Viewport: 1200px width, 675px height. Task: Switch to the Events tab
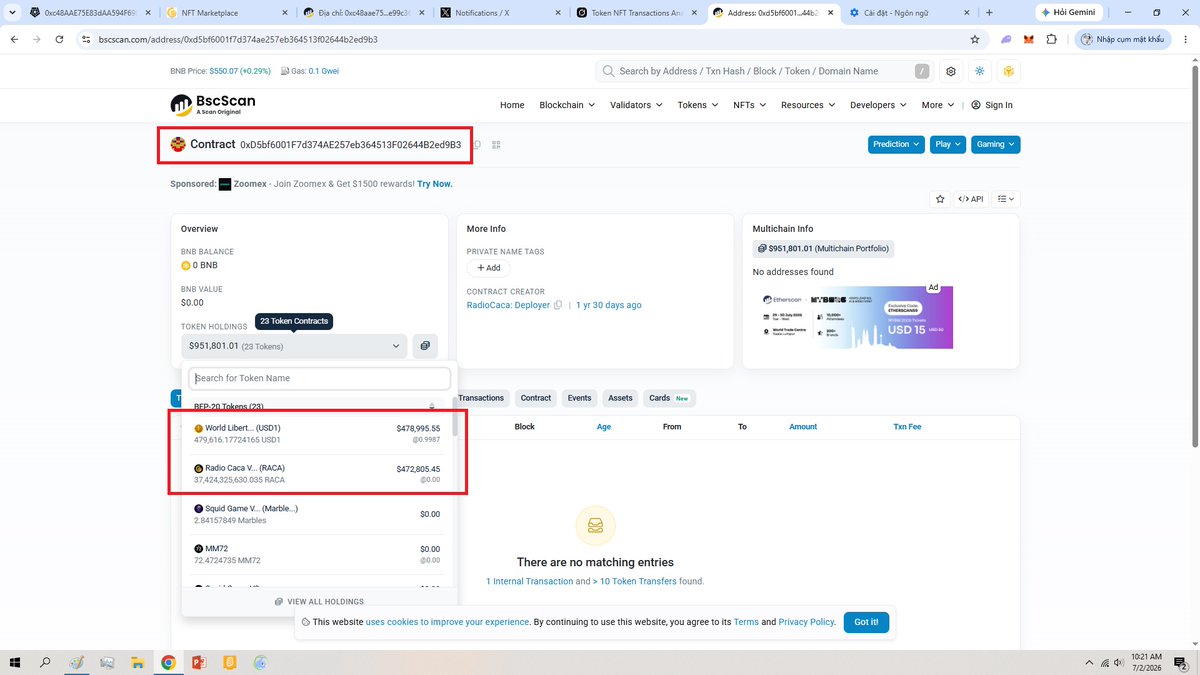coord(579,398)
